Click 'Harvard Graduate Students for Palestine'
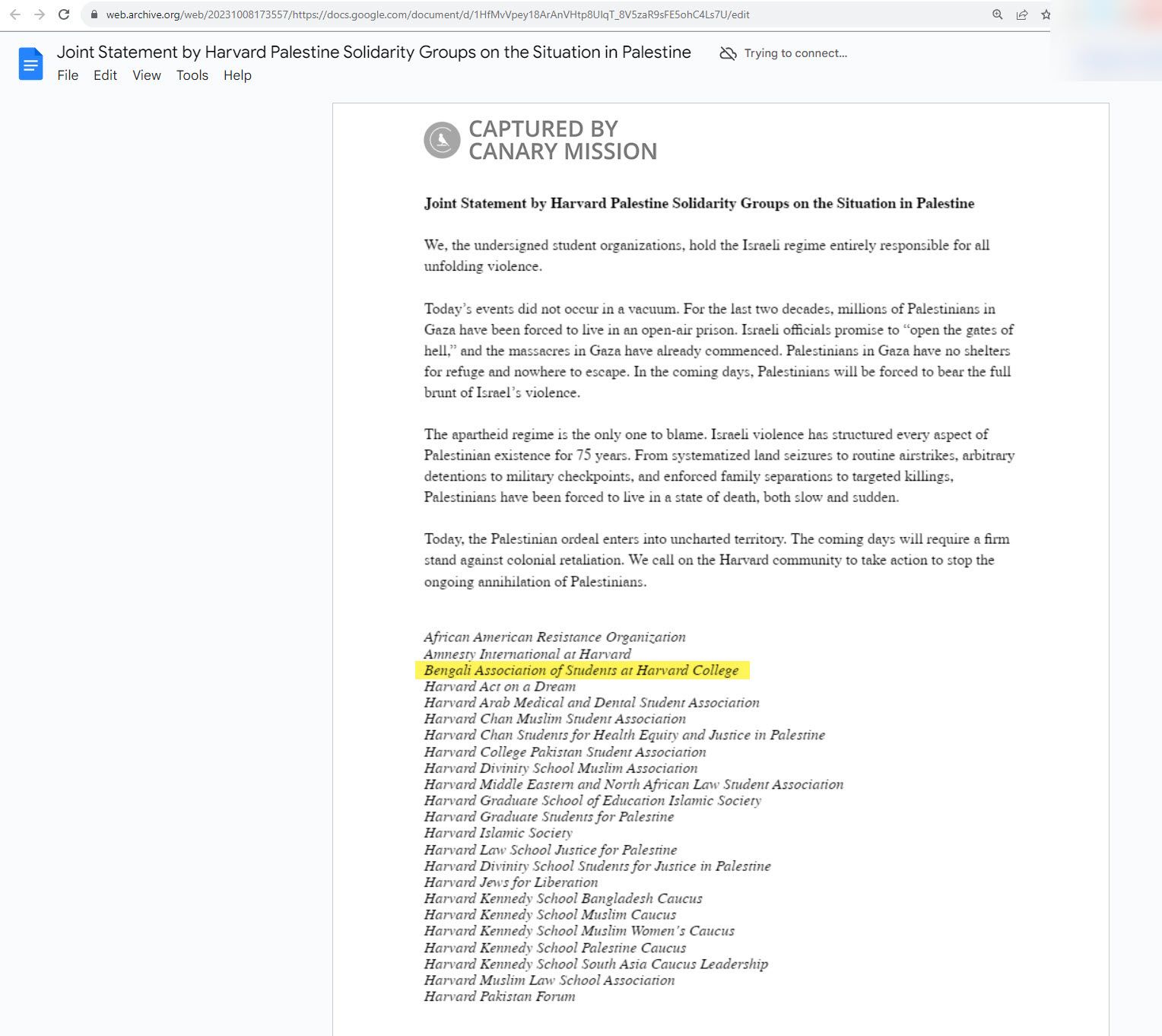This screenshot has width=1162, height=1036. (x=549, y=817)
